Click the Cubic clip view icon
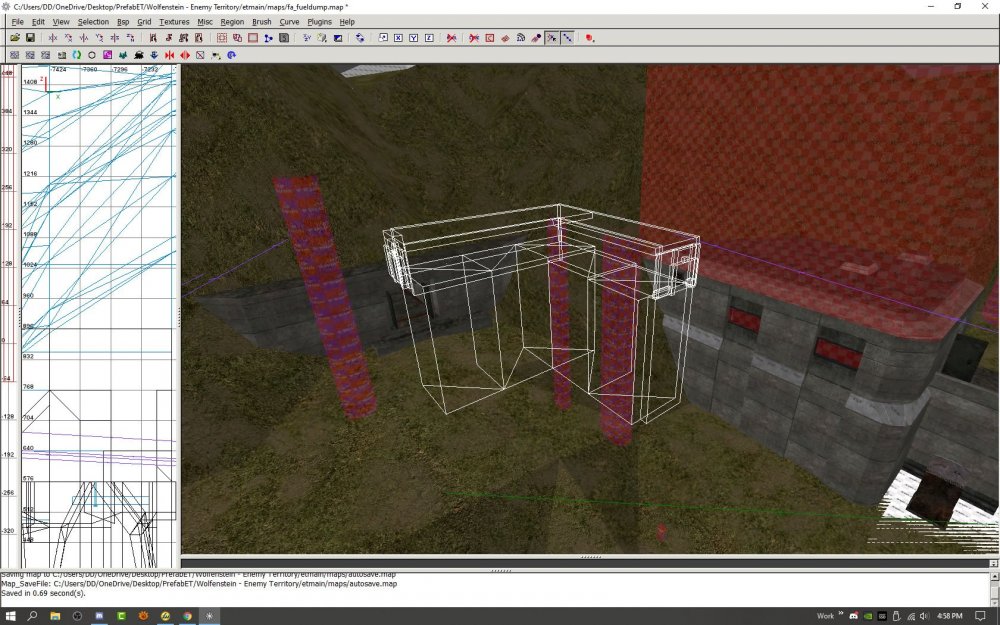 pos(338,38)
